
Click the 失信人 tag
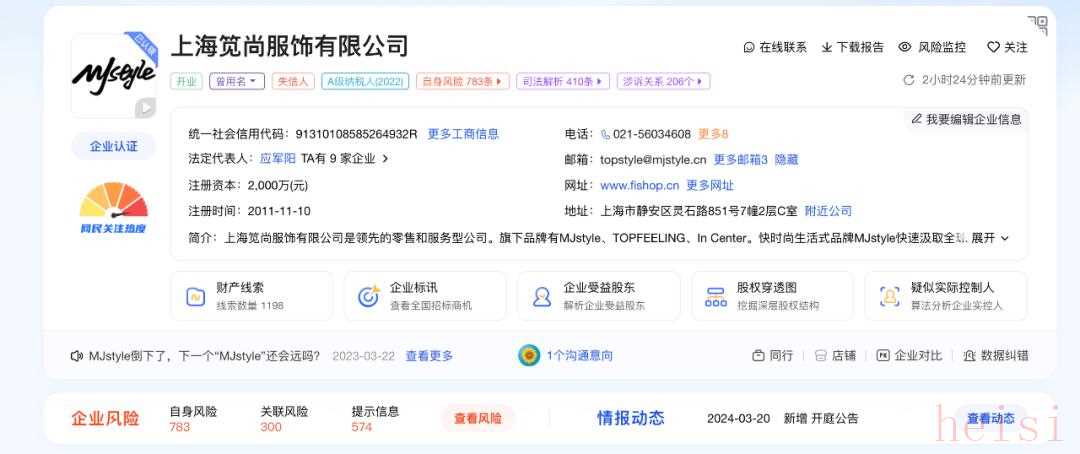pyautogui.click(x=293, y=81)
